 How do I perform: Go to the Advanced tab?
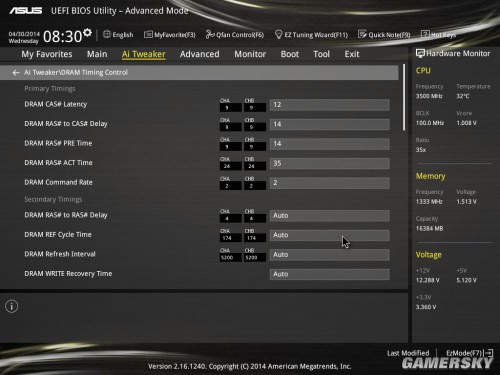pos(200,54)
